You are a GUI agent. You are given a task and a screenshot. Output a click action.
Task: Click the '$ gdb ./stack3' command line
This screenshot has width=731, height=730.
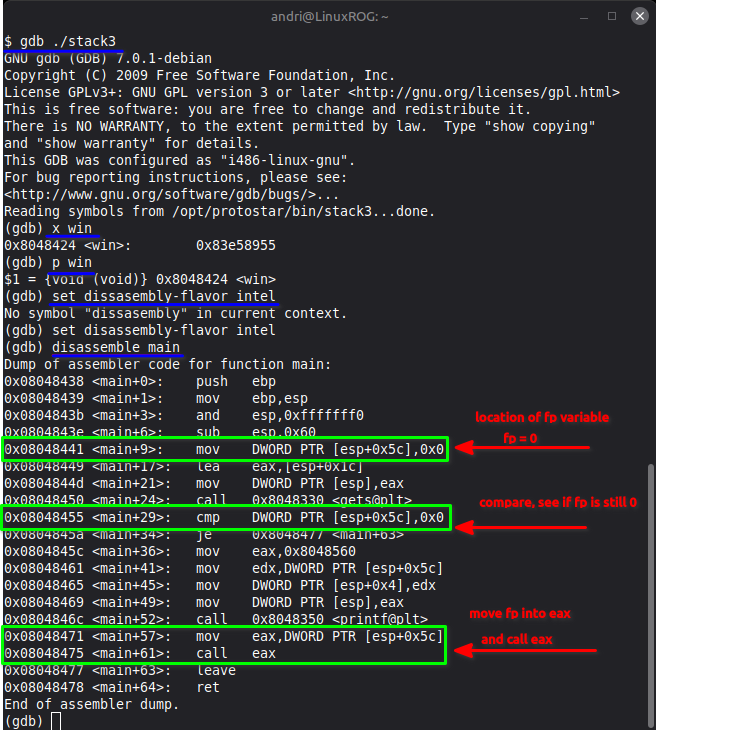coord(60,41)
